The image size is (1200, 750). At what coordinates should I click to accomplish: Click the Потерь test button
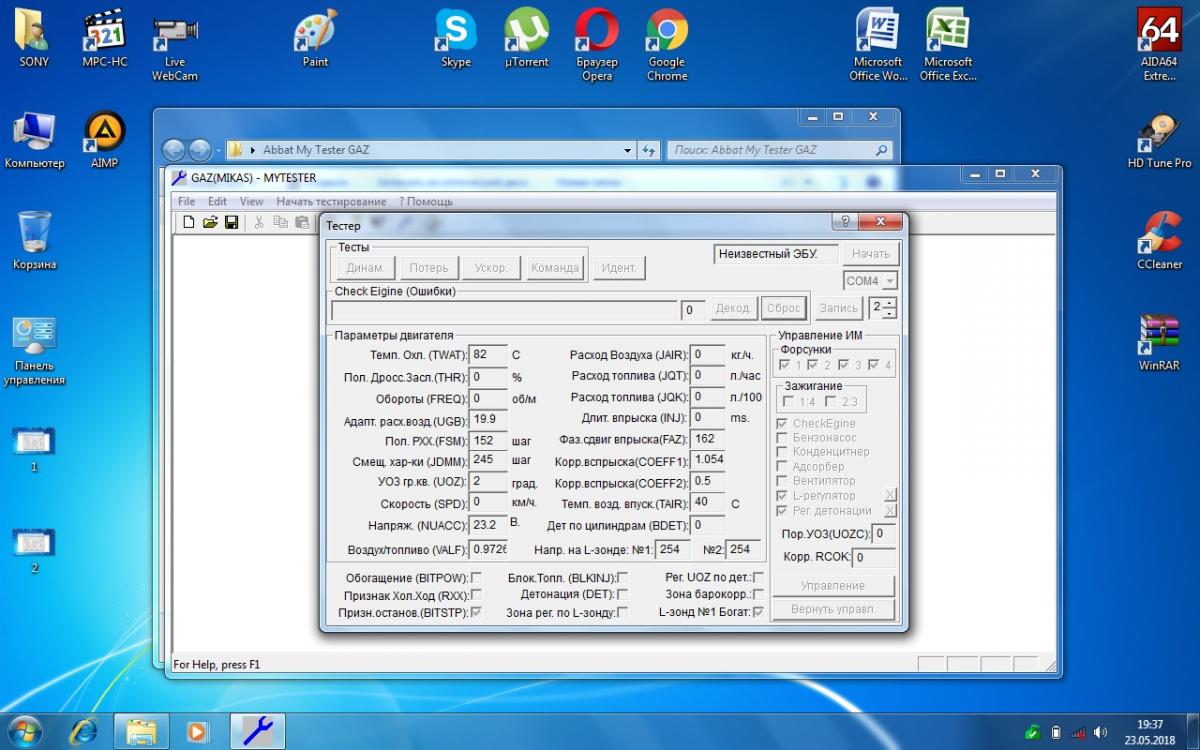click(429, 268)
